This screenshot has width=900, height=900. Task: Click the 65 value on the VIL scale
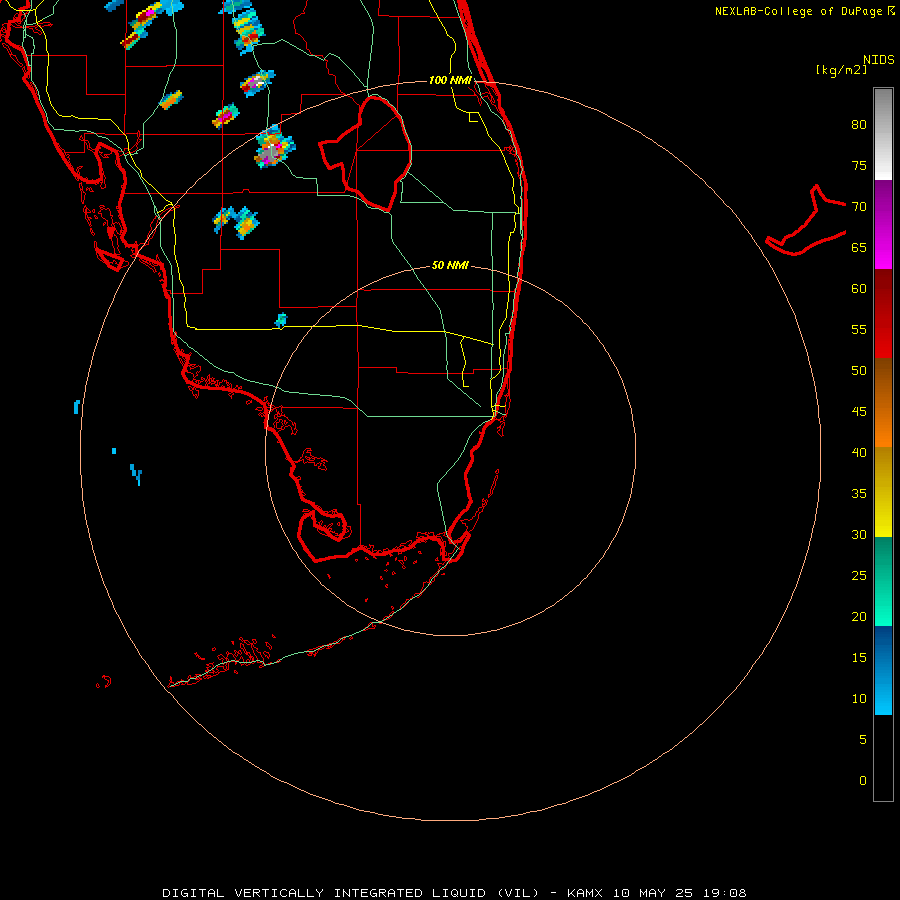(x=859, y=247)
